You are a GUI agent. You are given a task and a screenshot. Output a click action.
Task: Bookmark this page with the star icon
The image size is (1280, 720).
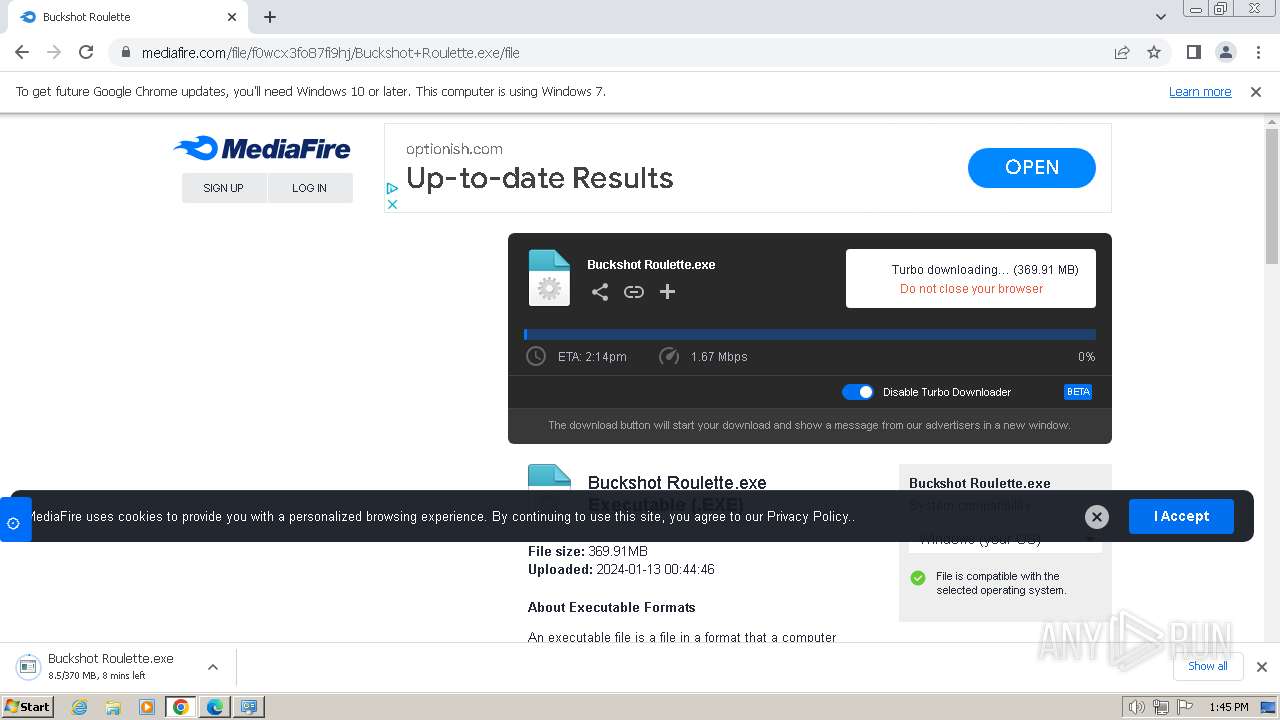click(1154, 53)
